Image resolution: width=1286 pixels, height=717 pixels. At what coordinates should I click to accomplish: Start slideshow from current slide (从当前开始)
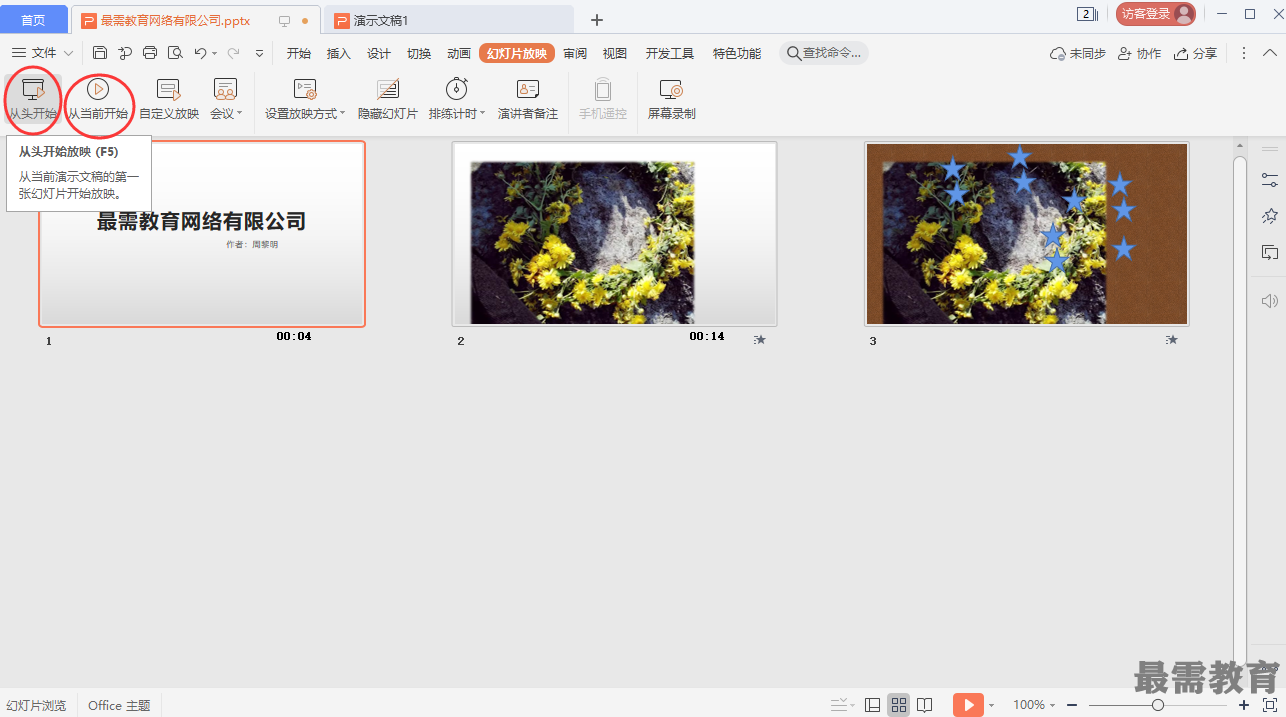pyautogui.click(x=98, y=100)
